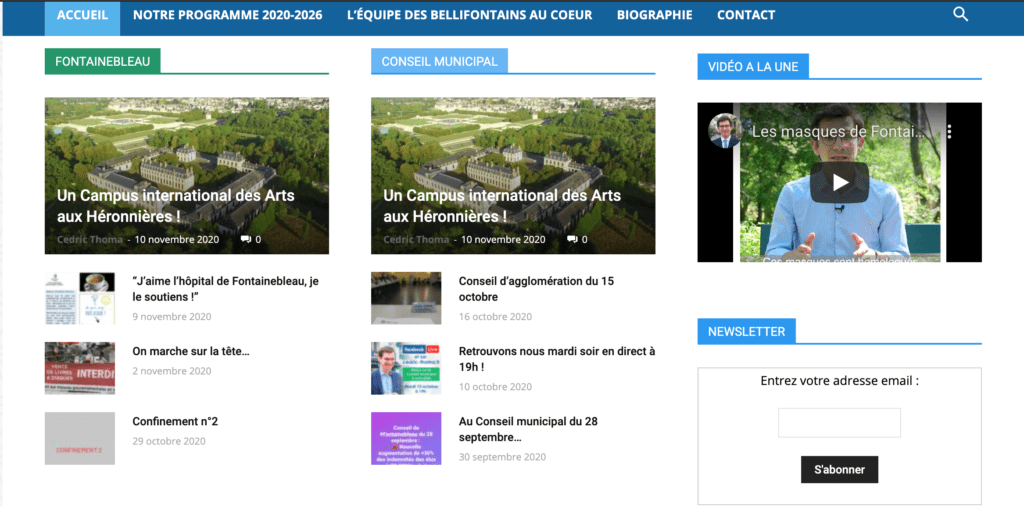Image resolution: width=1024 pixels, height=506 pixels.
Task: Open "Retrouvons nous mardi soir en direct" article
Action: (556, 359)
